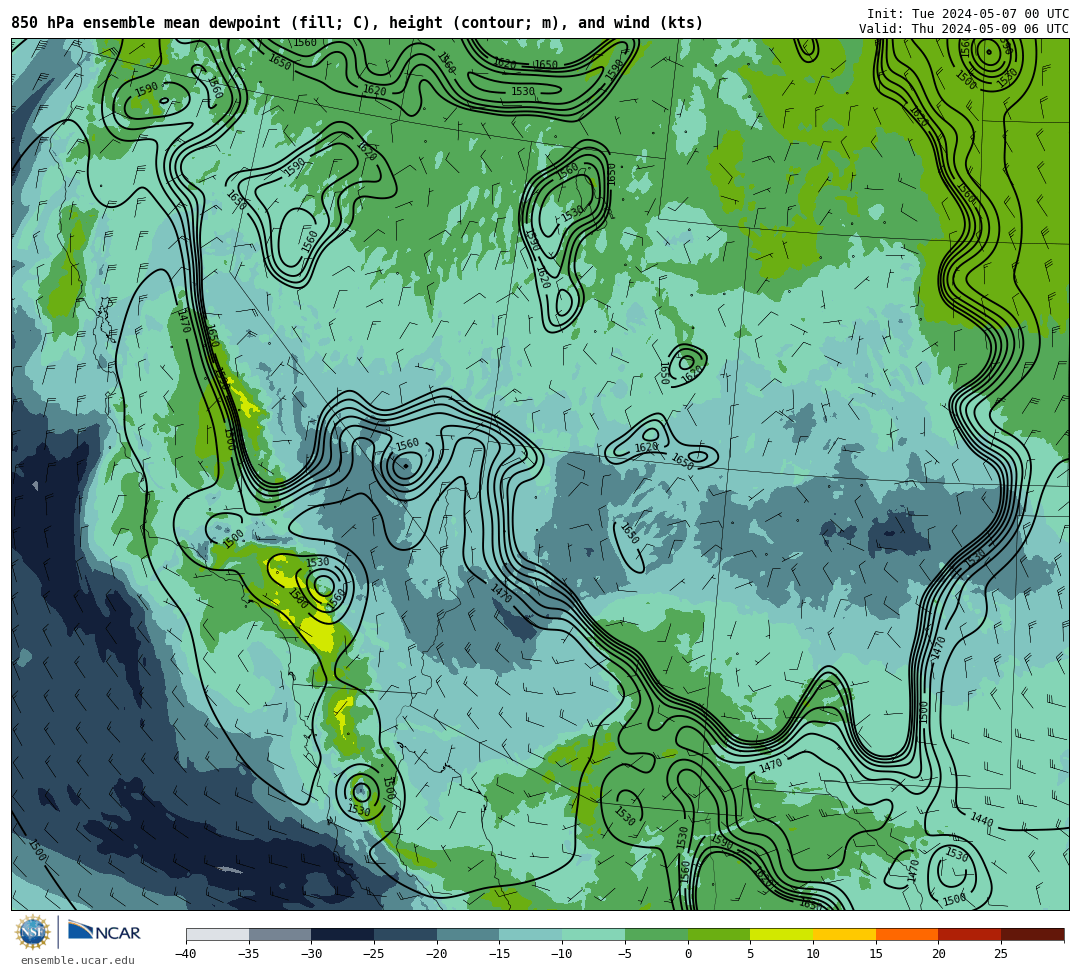Click the amber 10 to 15 colorbar segment

click(x=844, y=934)
